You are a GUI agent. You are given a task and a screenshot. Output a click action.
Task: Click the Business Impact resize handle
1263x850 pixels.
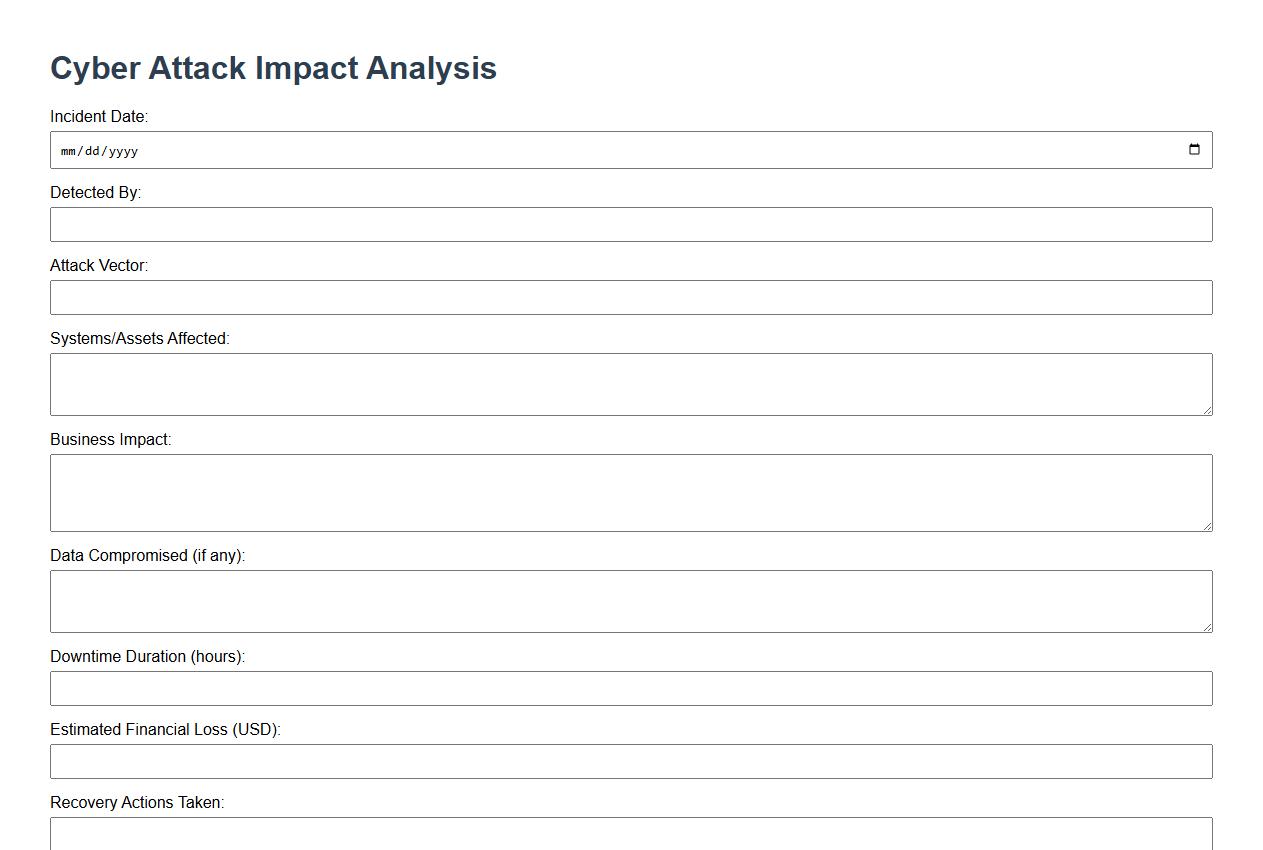1206,525
